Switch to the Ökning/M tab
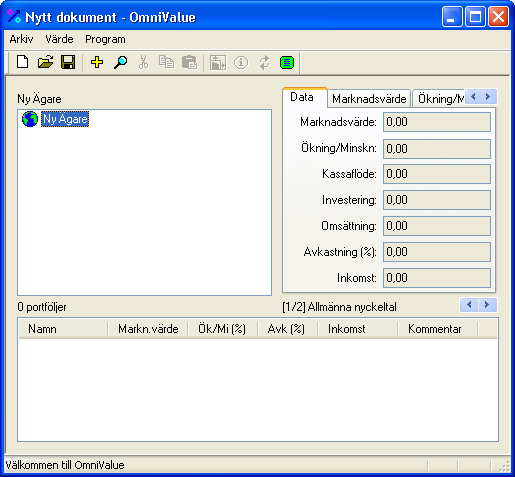Screen dimensions: 515x477 click(x=439, y=99)
